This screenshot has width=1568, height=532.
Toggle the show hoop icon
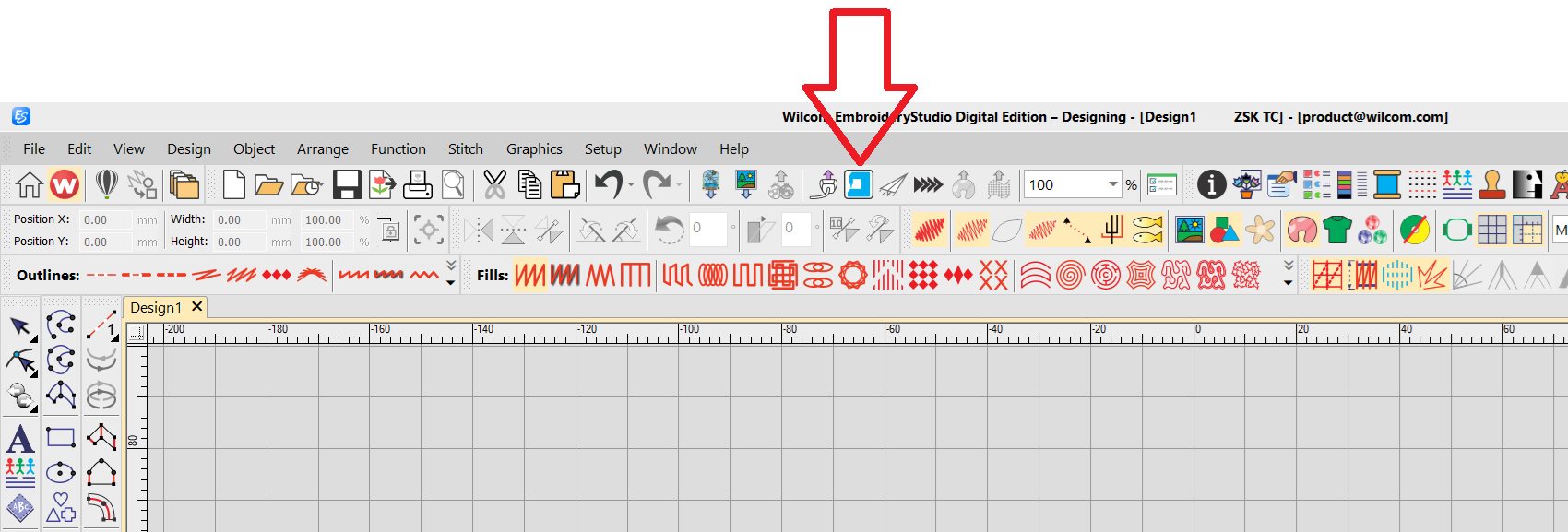coord(1456,230)
